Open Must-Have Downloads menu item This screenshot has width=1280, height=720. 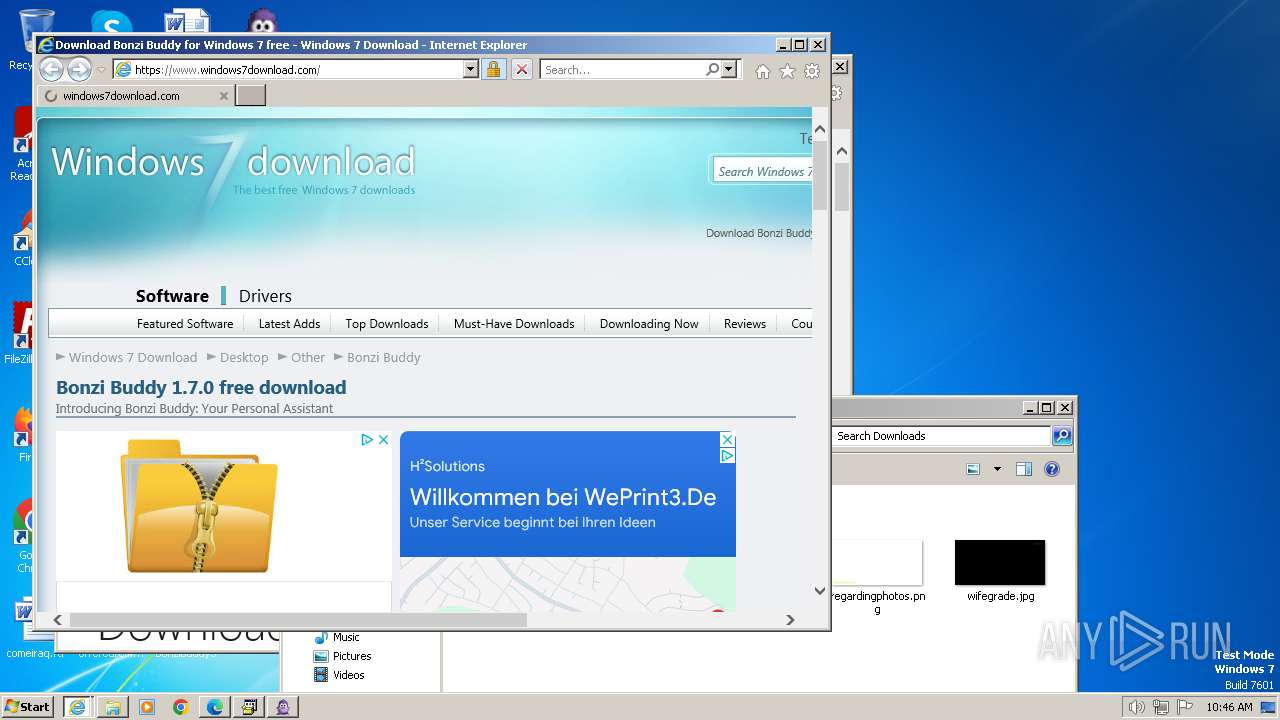pyautogui.click(x=514, y=324)
